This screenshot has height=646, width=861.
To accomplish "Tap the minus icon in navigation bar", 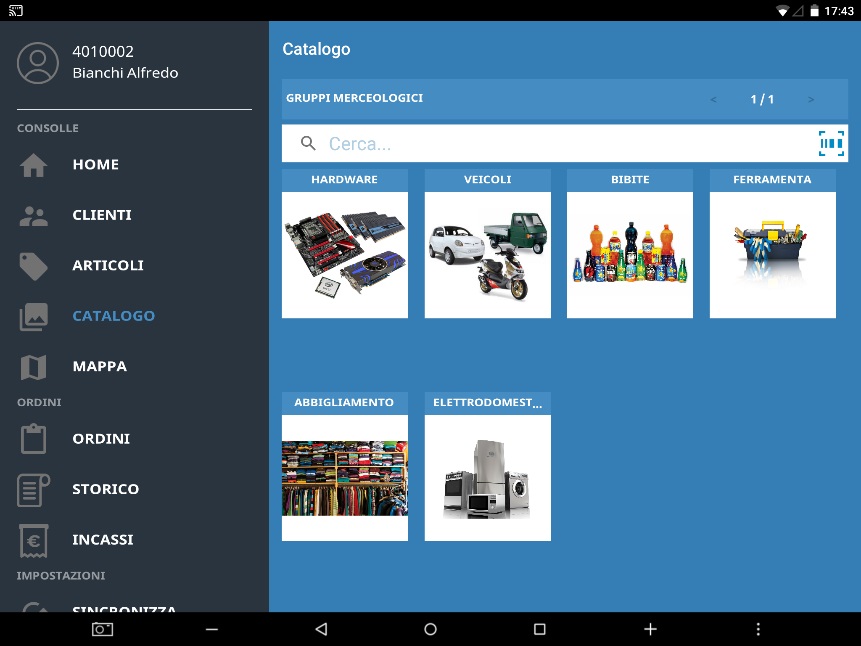I will point(212,630).
